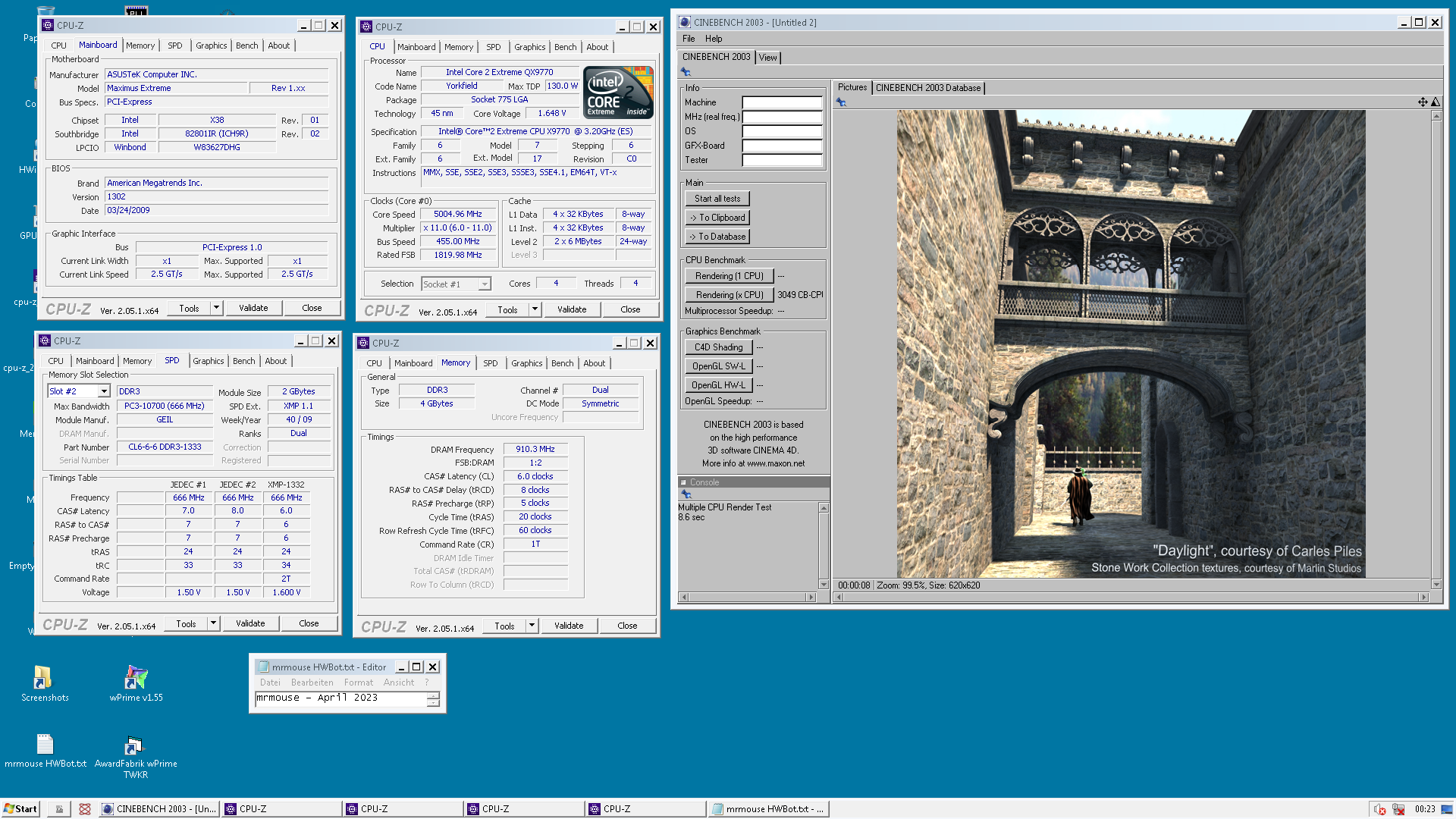Select the AwardFabrik wPrime TWKR shortcut

[136, 756]
